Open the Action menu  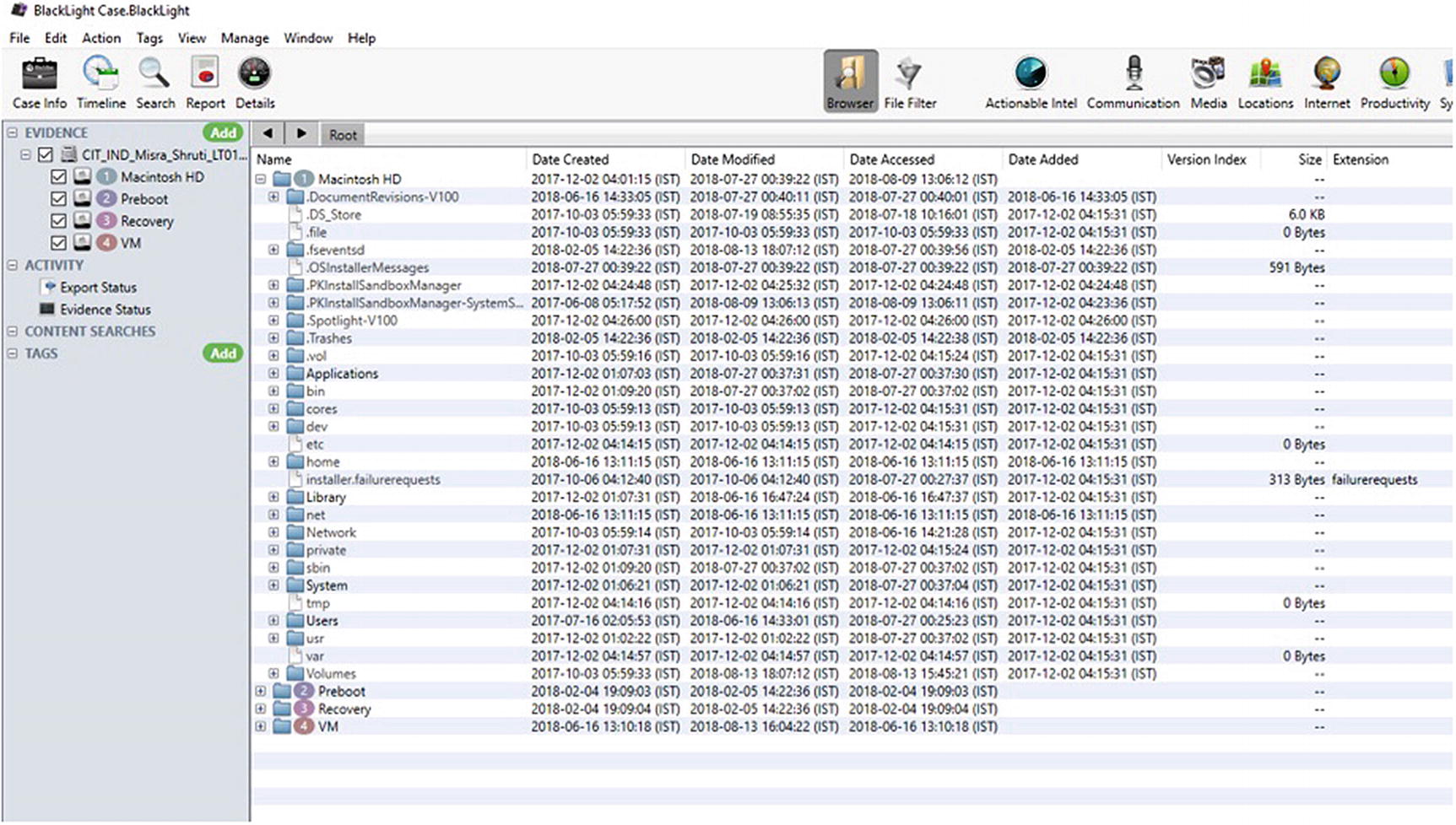tap(101, 38)
